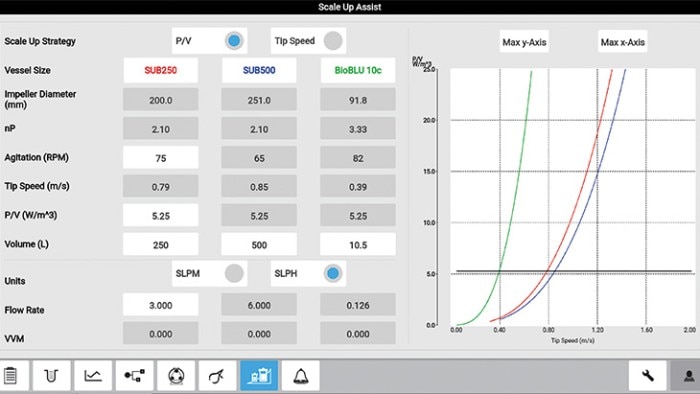Change the SUB500 vessel size
Image resolution: width=700 pixels, height=394 pixels.
tap(259, 70)
